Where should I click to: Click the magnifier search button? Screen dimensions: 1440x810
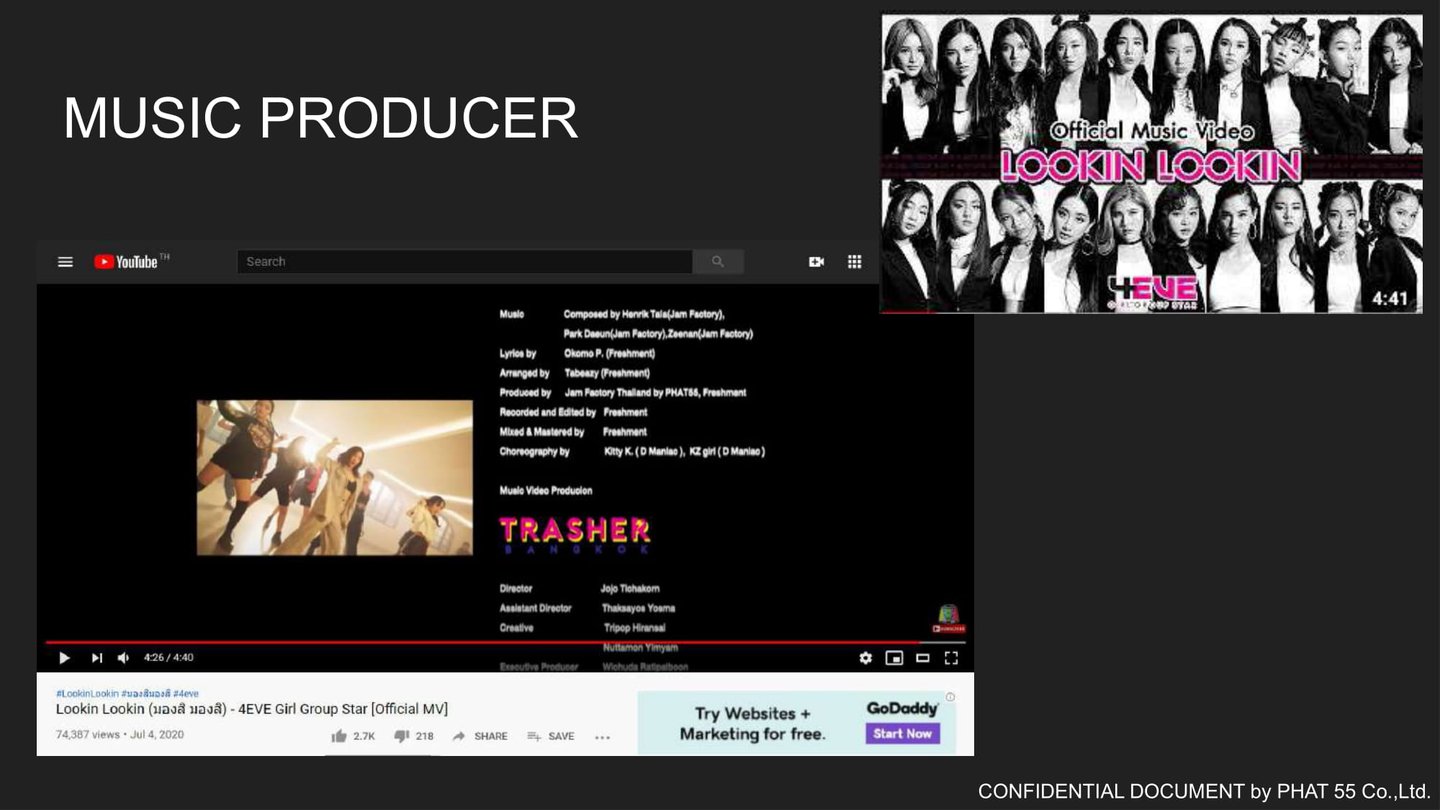coord(718,262)
